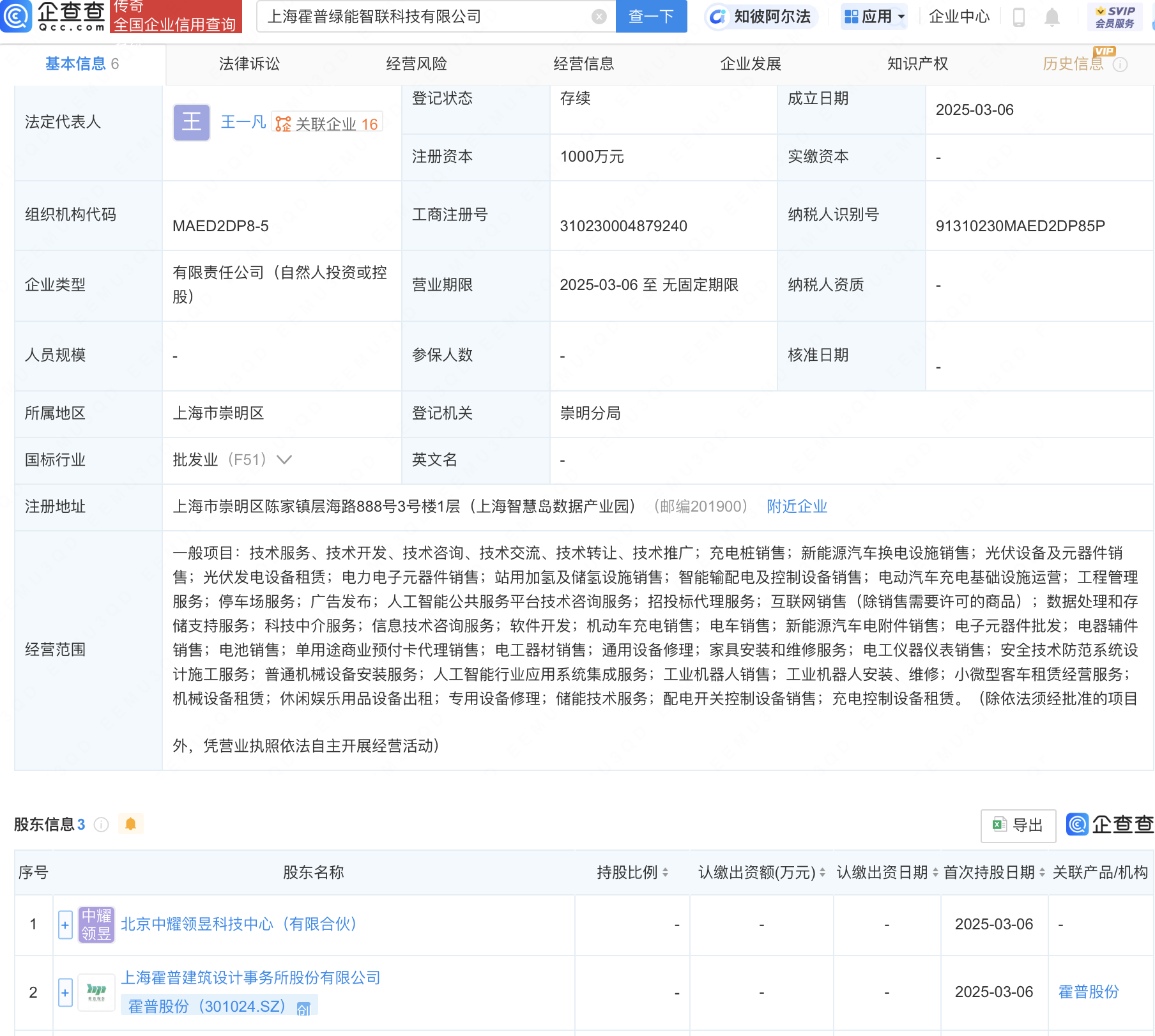
Task: Open the 应用 dropdown menu
Action: coord(874,17)
